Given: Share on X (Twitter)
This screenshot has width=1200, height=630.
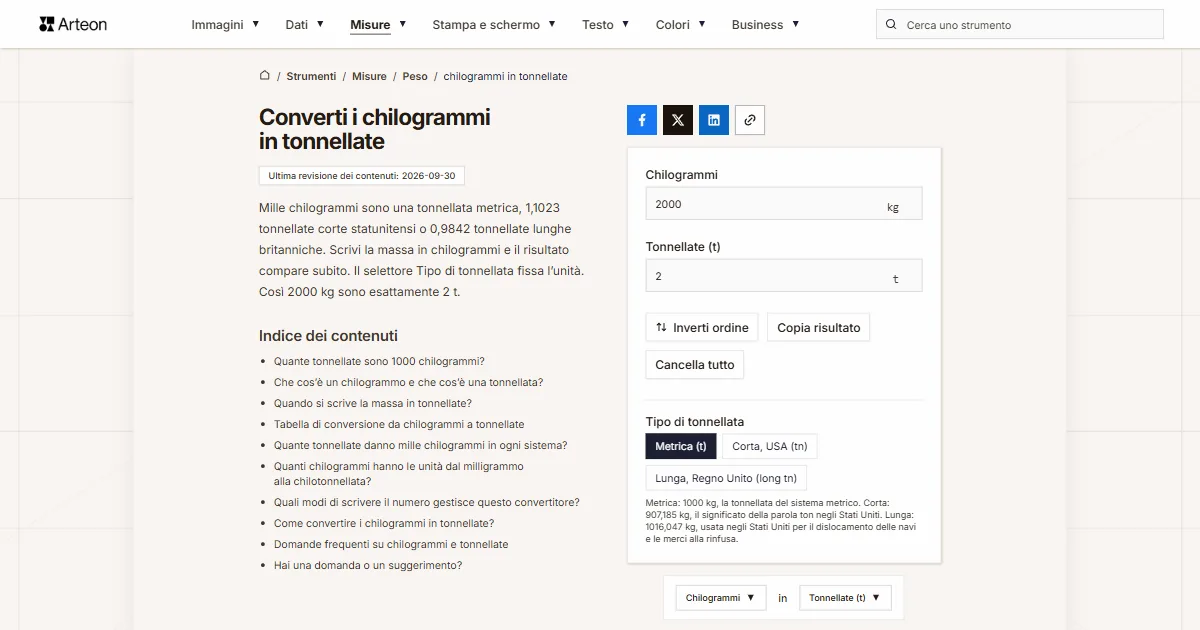Looking at the screenshot, I should [678, 120].
